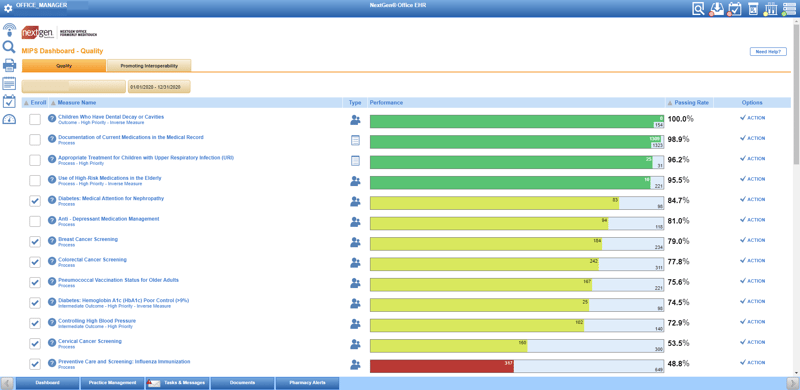Viewport: 800px width, 390px height.
Task: Open ACTION options for Anti-Depressant Medication Management
Action: [753, 220]
